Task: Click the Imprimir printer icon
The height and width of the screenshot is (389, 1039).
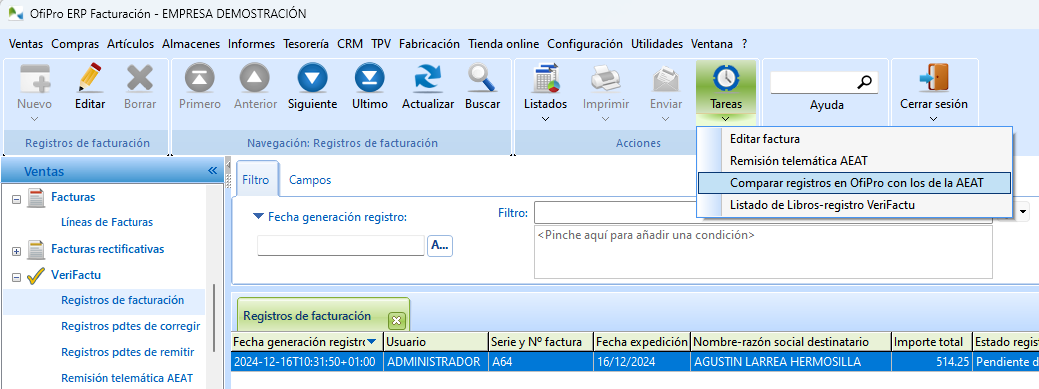Action: (x=605, y=79)
